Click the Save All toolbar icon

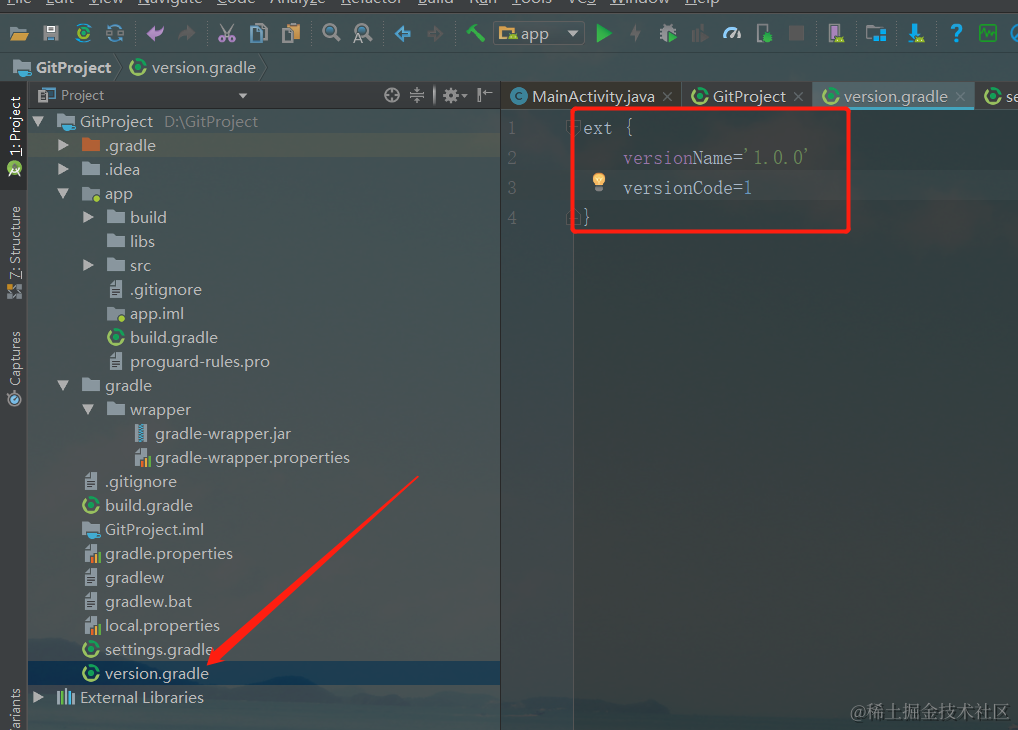pyautogui.click(x=51, y=33)
